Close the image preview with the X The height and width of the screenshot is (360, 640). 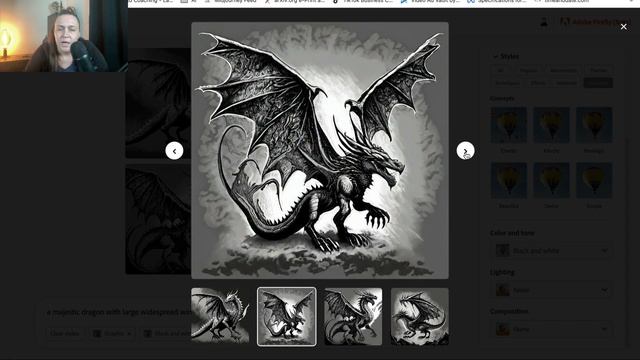(x=623, y=27)
